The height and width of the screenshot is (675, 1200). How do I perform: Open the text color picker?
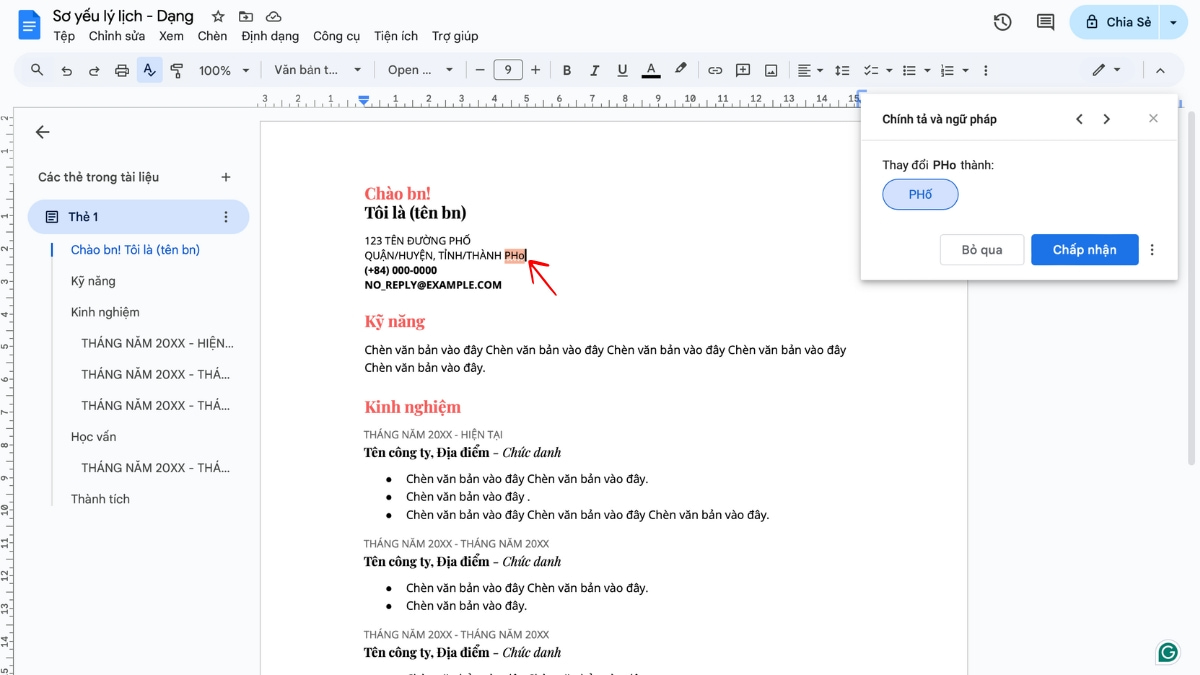(651, 70)
